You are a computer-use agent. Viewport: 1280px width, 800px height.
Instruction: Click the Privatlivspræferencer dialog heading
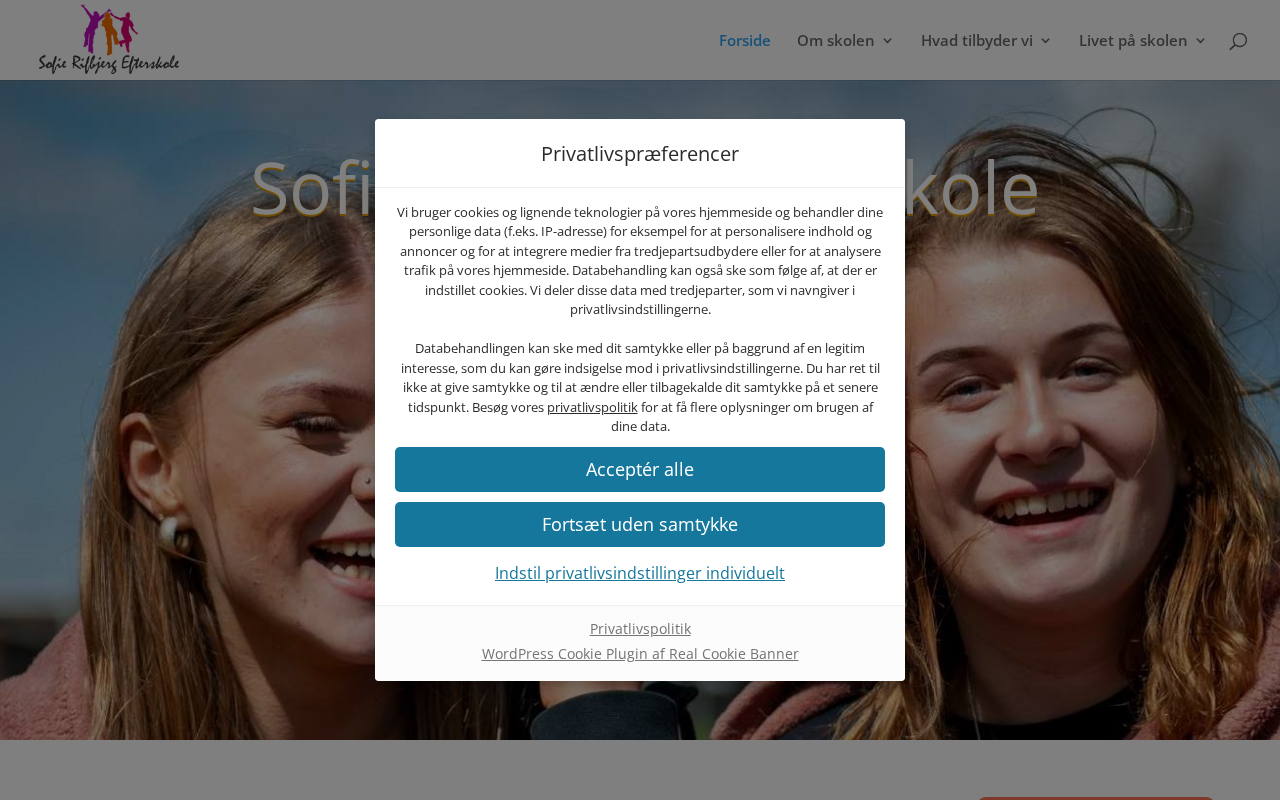click(640, 154)
